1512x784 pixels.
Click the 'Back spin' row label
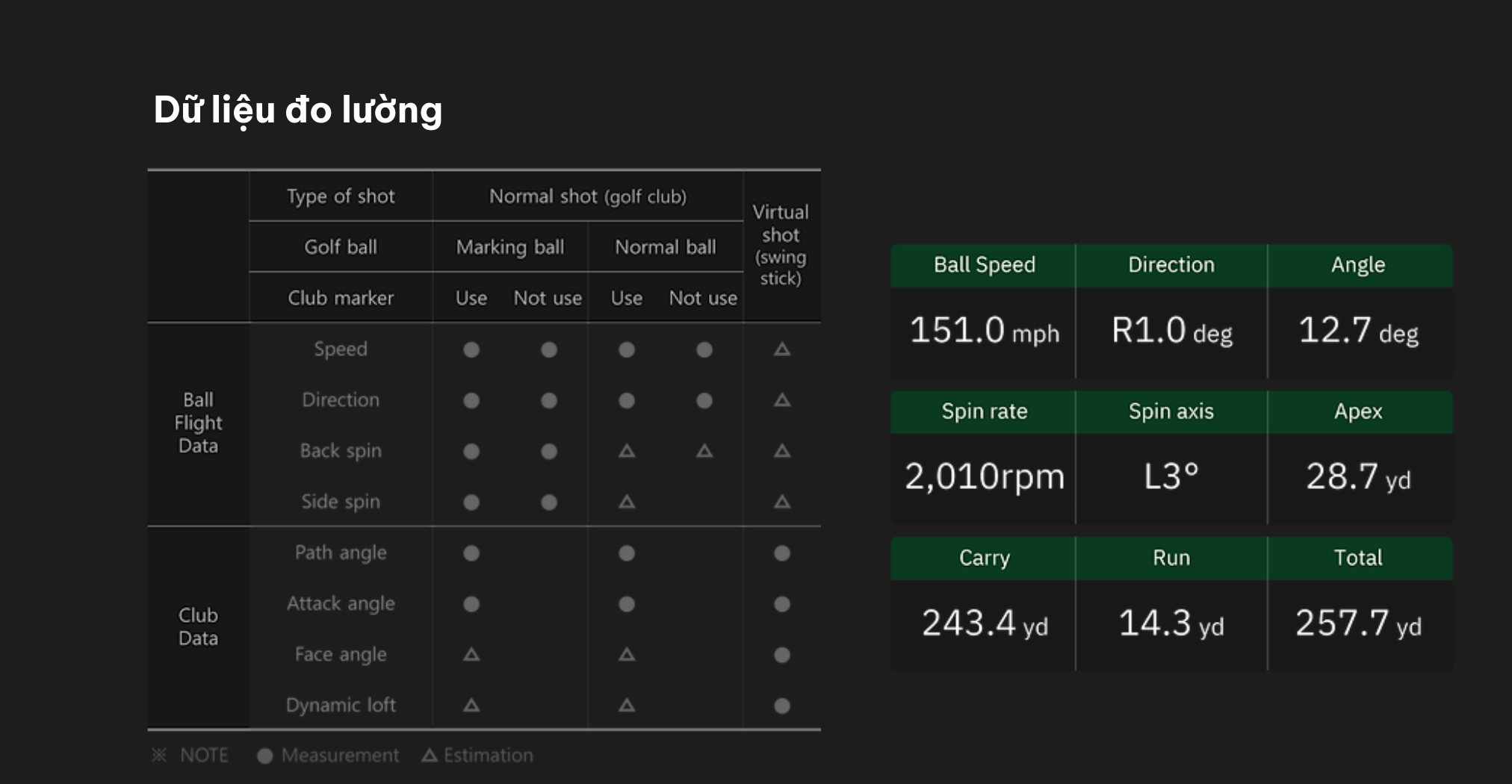point(341,451)
